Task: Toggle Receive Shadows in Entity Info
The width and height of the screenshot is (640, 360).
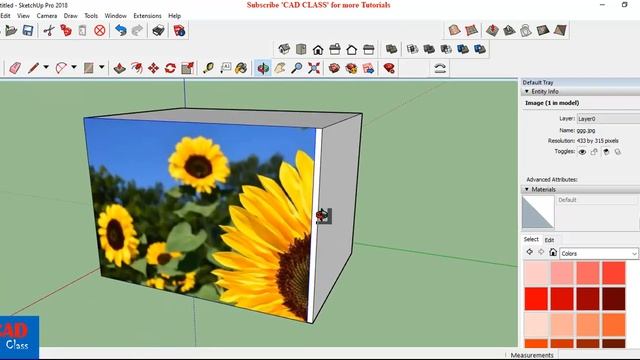Action: point(618,152)
